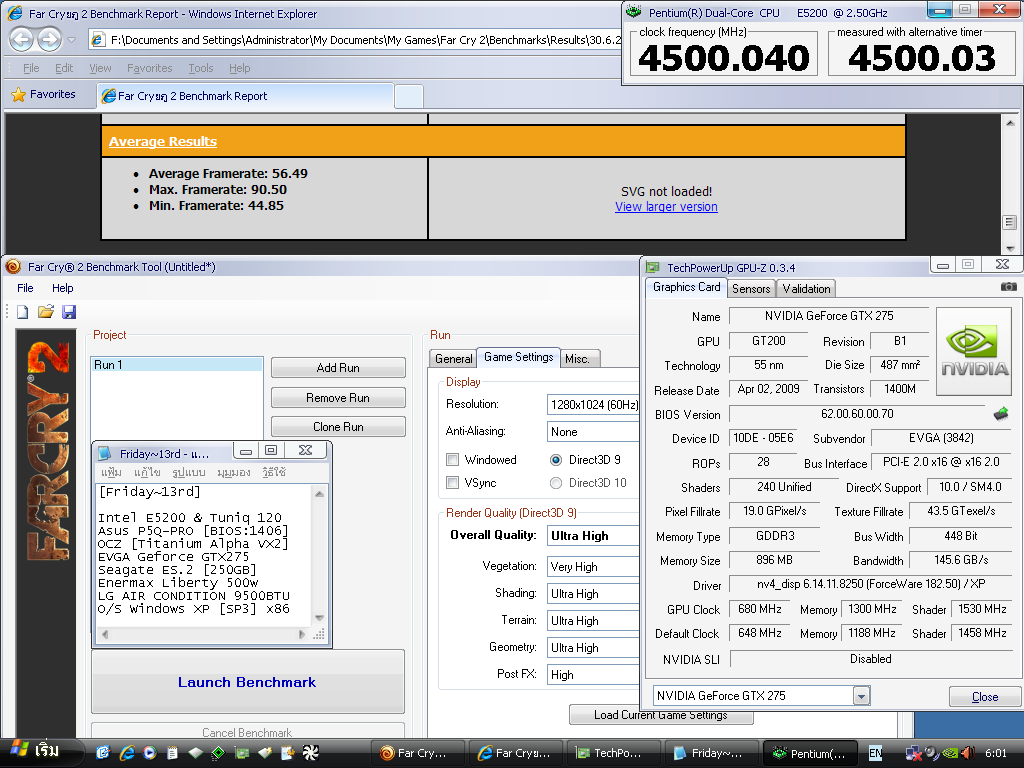Click the NVIDIA logo in GPU-Z
This screenshot has height=768, width=1024.
pyautogui.click(x=974, y=351)
